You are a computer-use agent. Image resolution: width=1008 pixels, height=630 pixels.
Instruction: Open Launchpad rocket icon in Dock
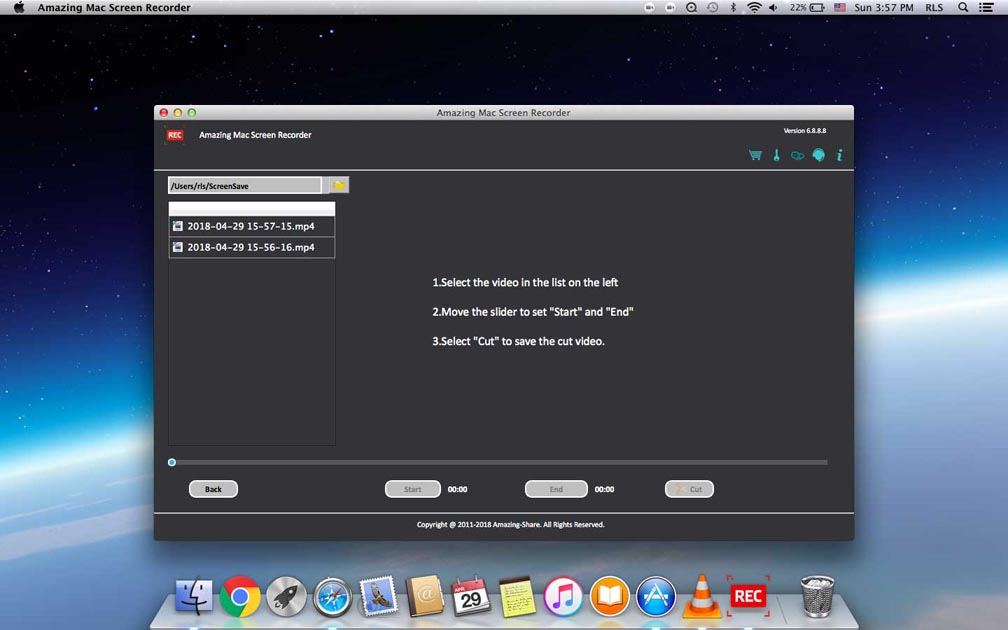(x=286, y=597)
